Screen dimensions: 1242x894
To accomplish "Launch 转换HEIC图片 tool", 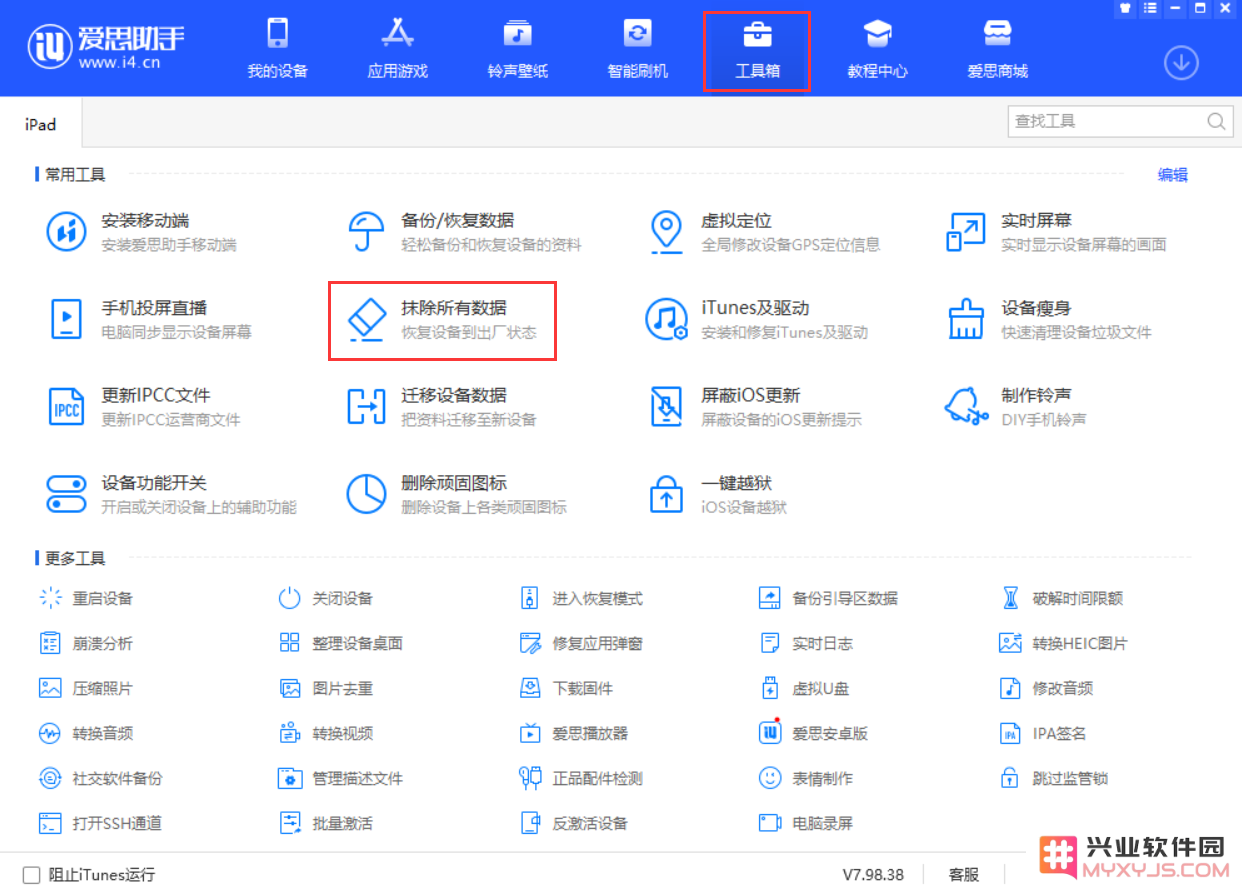I will (1063, 643).
